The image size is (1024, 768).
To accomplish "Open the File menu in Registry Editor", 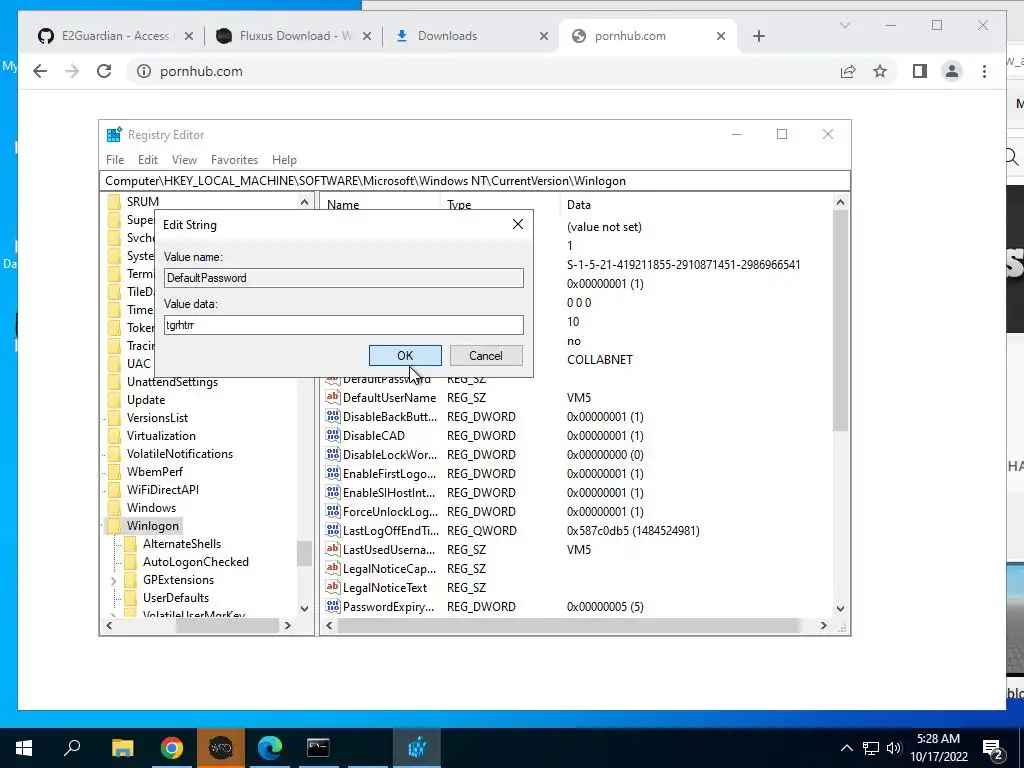I will click(115, 159).
